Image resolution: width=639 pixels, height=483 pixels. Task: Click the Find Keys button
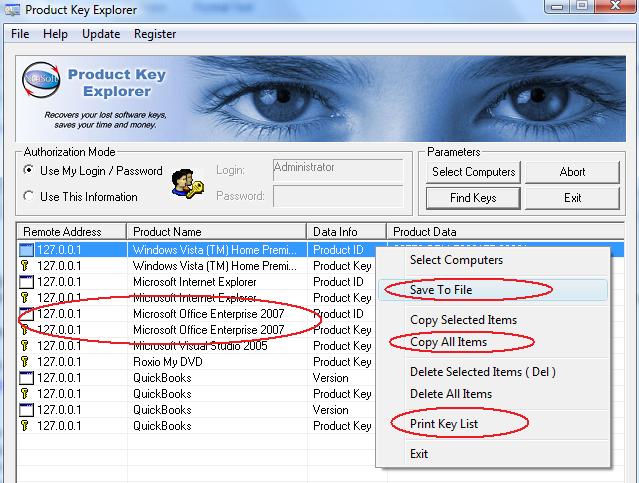[474, 198]
